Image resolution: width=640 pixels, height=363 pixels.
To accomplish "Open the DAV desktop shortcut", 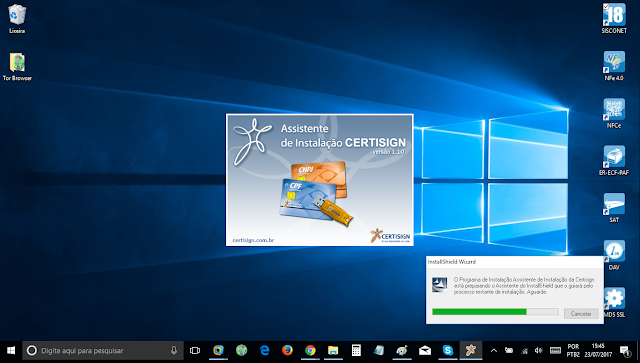I will pyautogui.click(x=614, y=255).
